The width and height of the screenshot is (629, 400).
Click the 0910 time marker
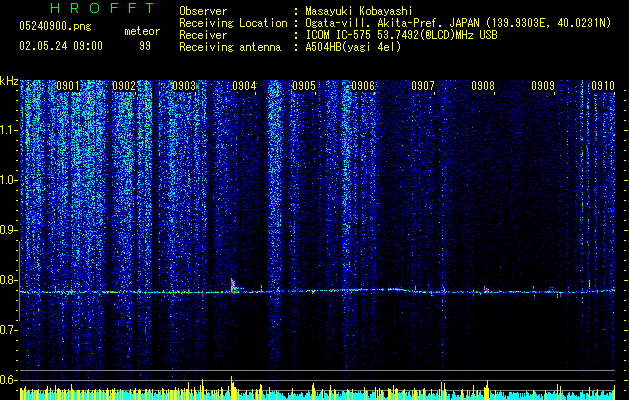click(603, 86)
